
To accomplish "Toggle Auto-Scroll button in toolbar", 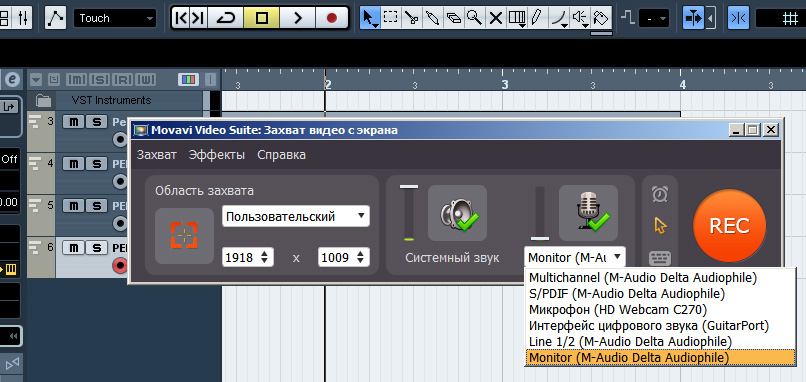I will pos(693,18).
